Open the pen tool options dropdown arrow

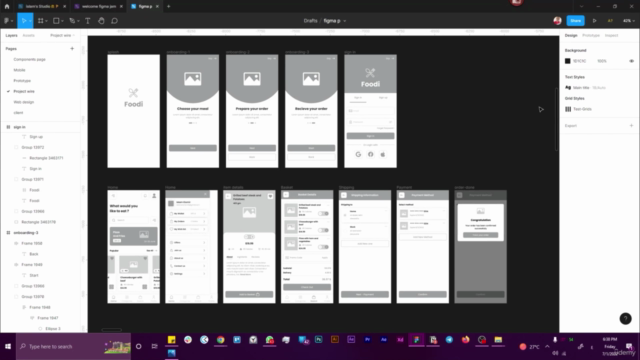tap(78, 21)
